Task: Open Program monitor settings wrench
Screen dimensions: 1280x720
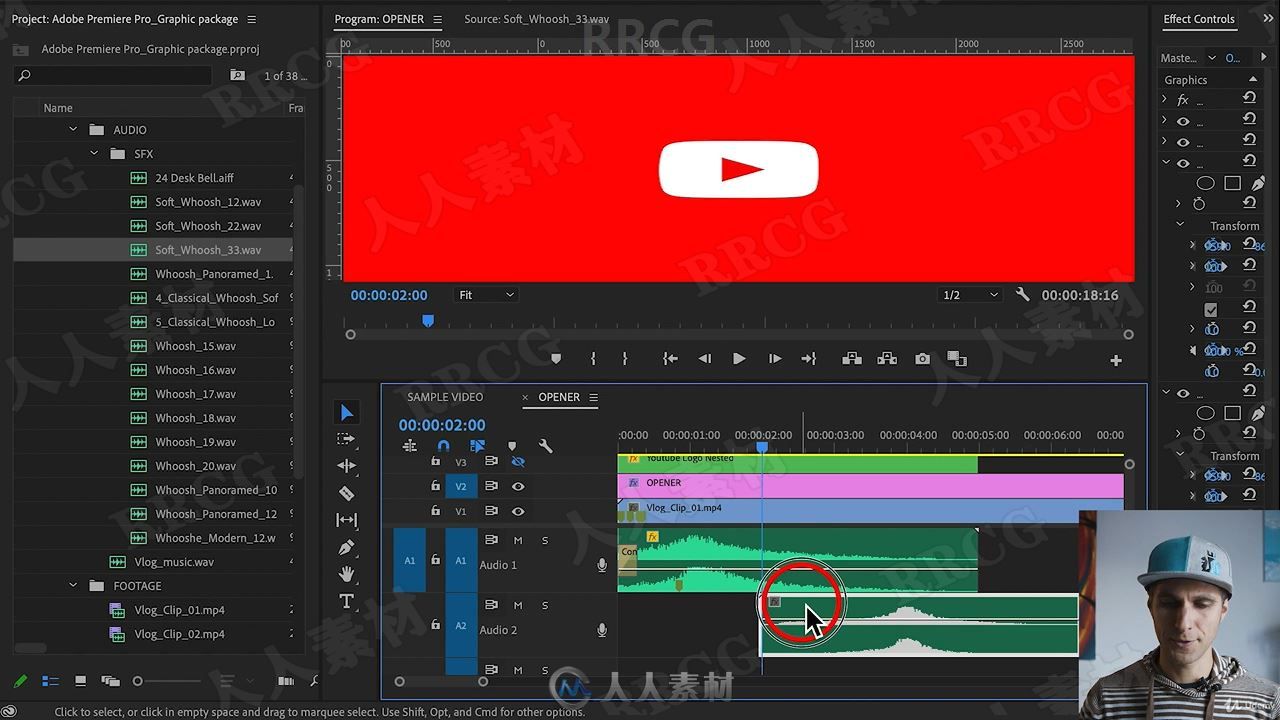Action: click(1022, 295)
